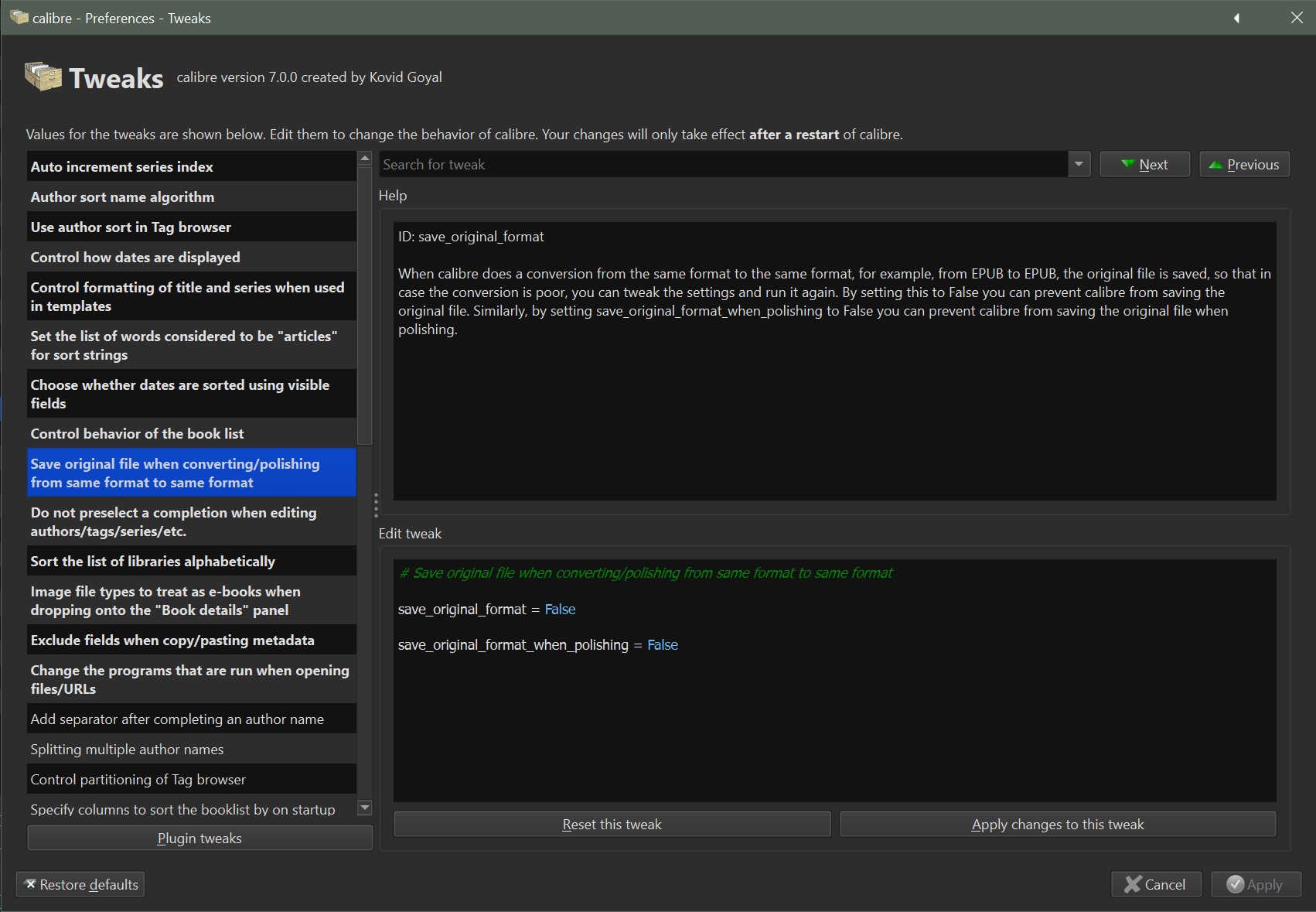The width and height of the screenshot is (1316, 912).
Task: Select Image file types e-books tweak
Action: (192, 600)
